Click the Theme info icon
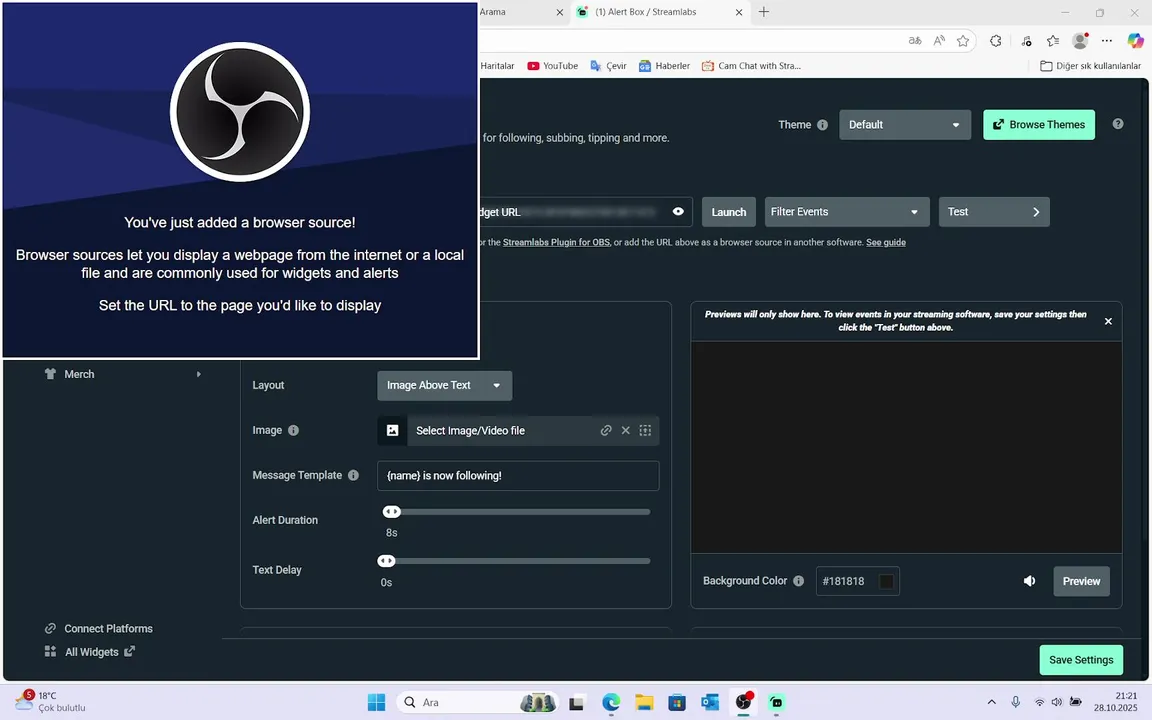The height and width of the screenshot is (720, 1152). [x=822, y=125]
